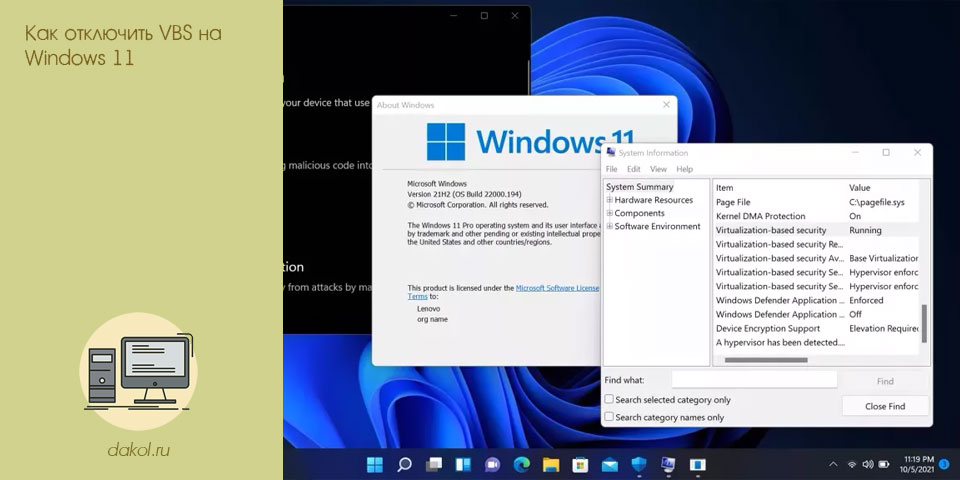Click the Find button
960x480 pixels.
pyautogui.click(x=885, y=381)
